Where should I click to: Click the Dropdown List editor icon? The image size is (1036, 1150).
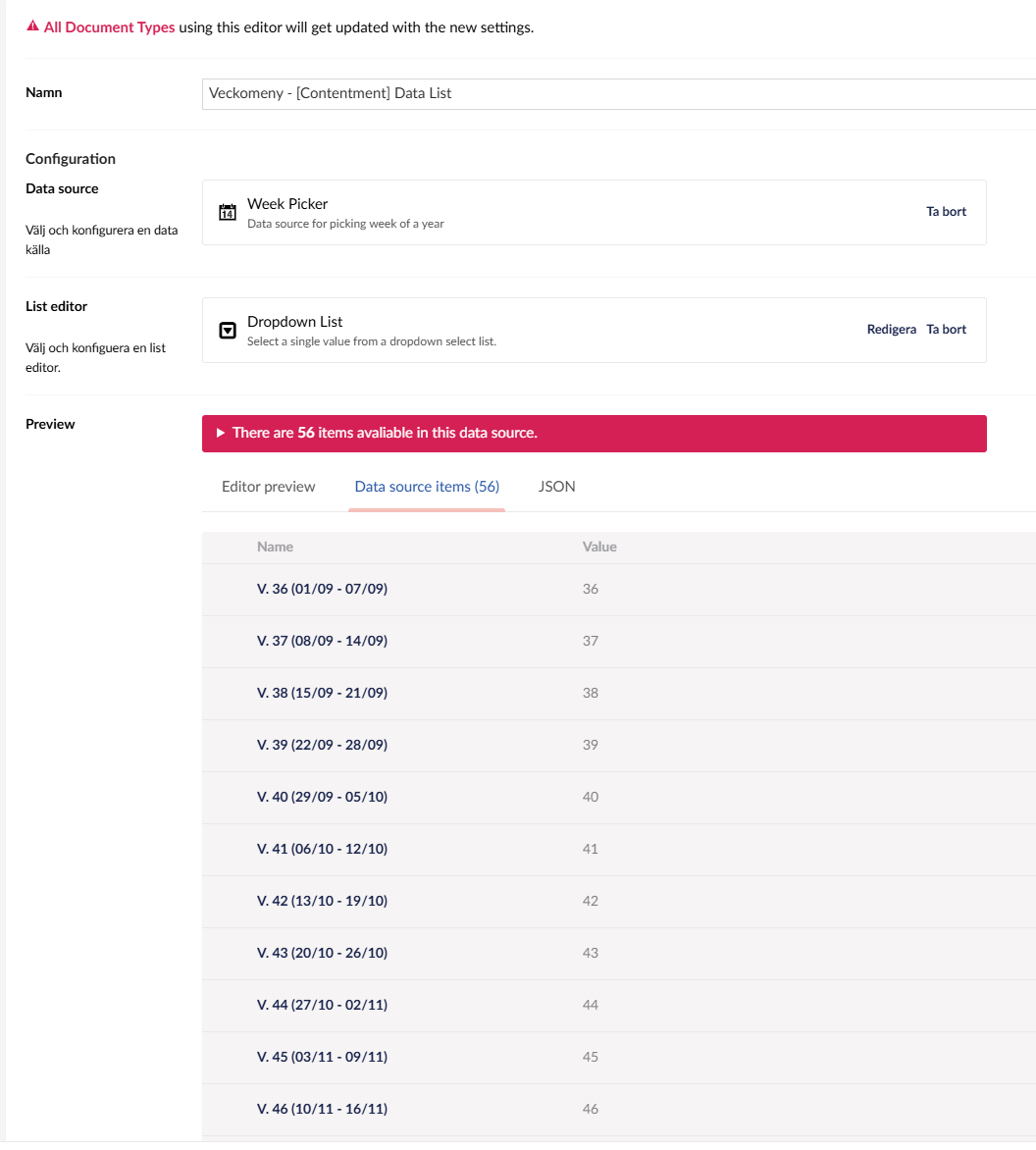click(228, 331)
